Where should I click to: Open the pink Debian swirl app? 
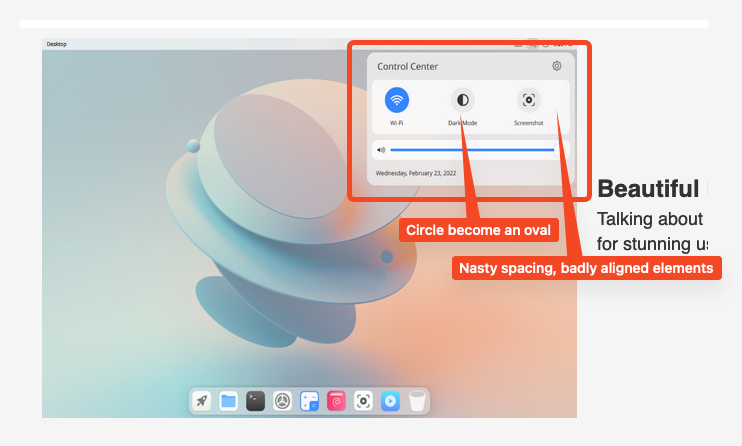[336, 401]
